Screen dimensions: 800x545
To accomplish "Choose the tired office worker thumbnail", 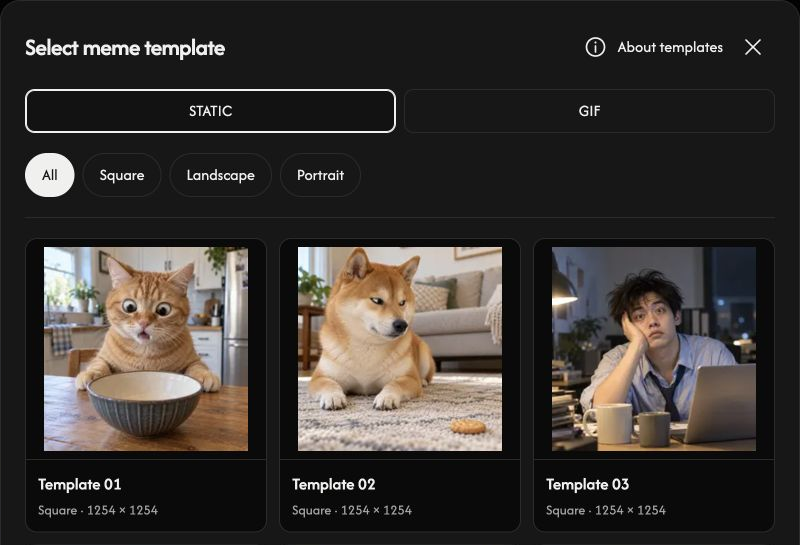I will [x=654, y=349].
